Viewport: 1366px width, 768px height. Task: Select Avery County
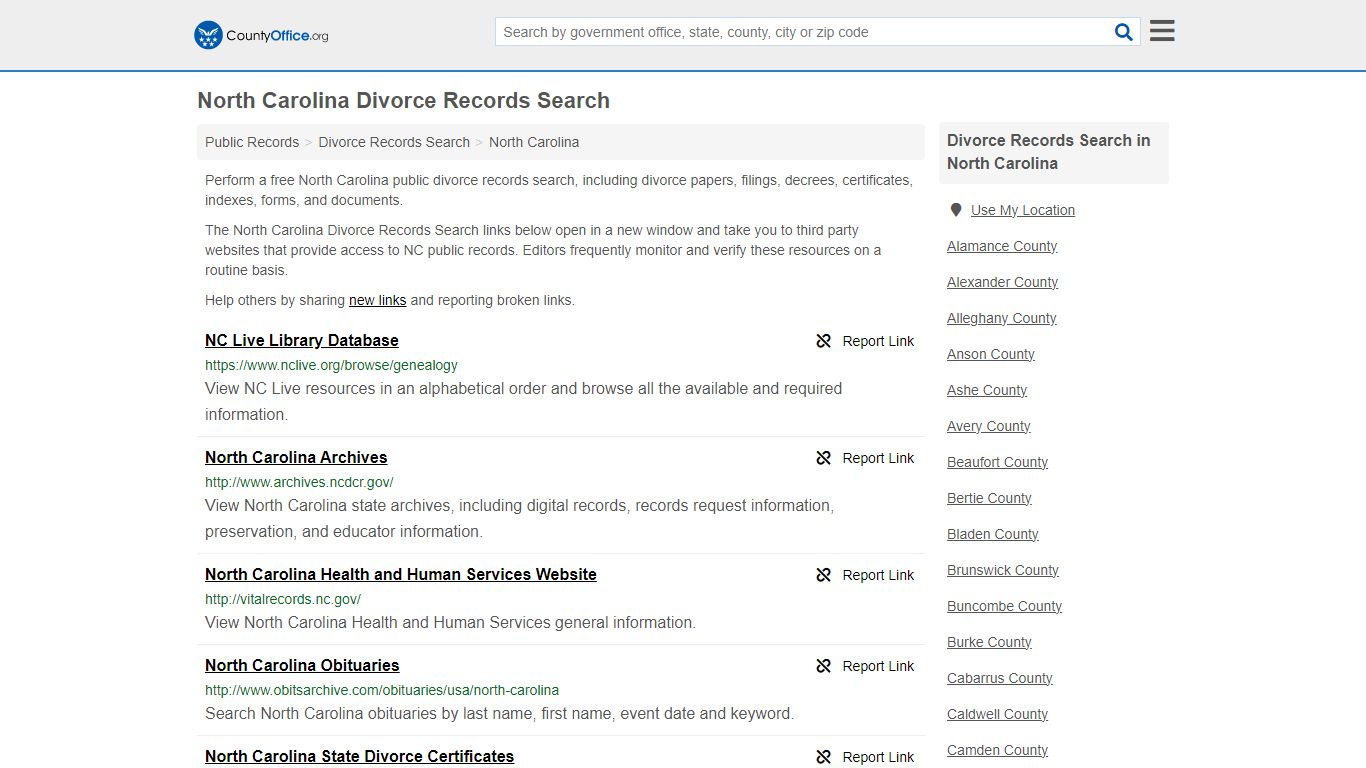pos(989,426)
